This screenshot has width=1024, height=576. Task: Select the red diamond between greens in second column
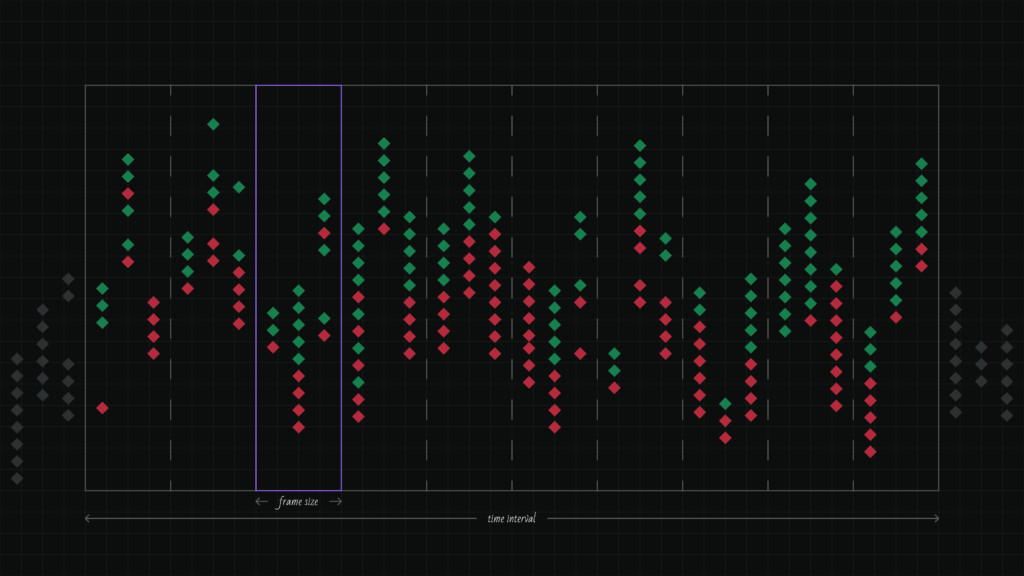128,193
